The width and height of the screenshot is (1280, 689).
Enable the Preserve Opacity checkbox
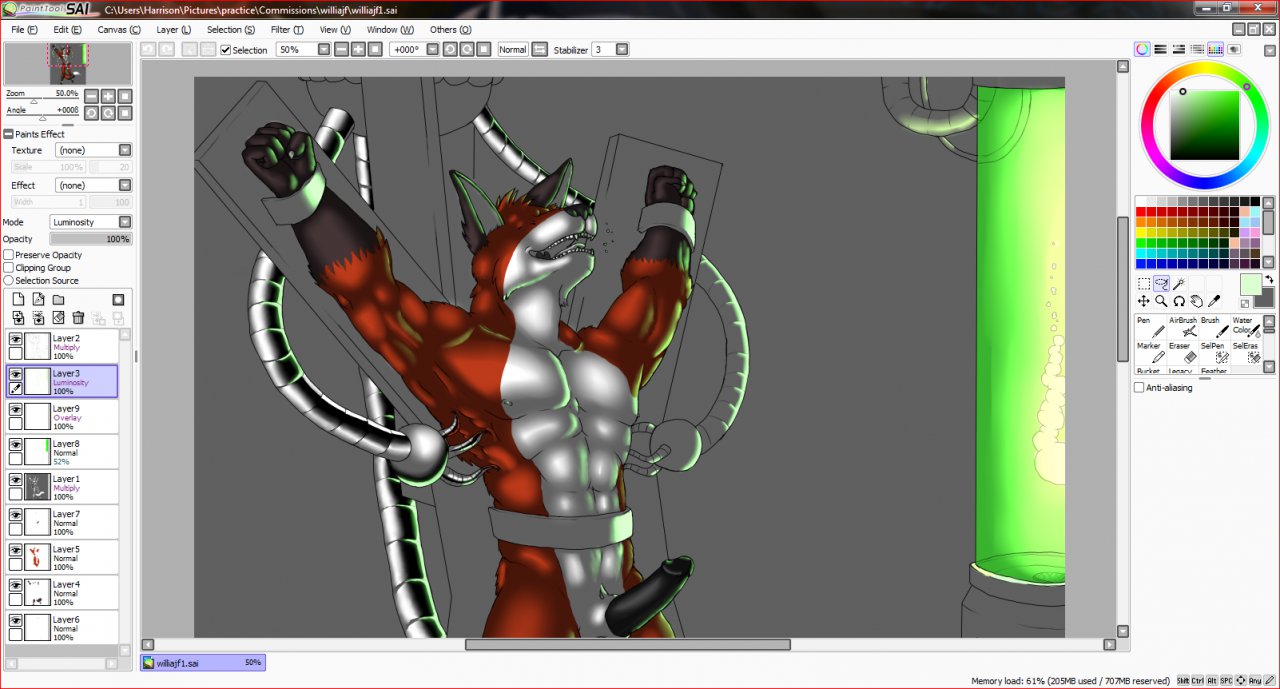tap(9, 255)
